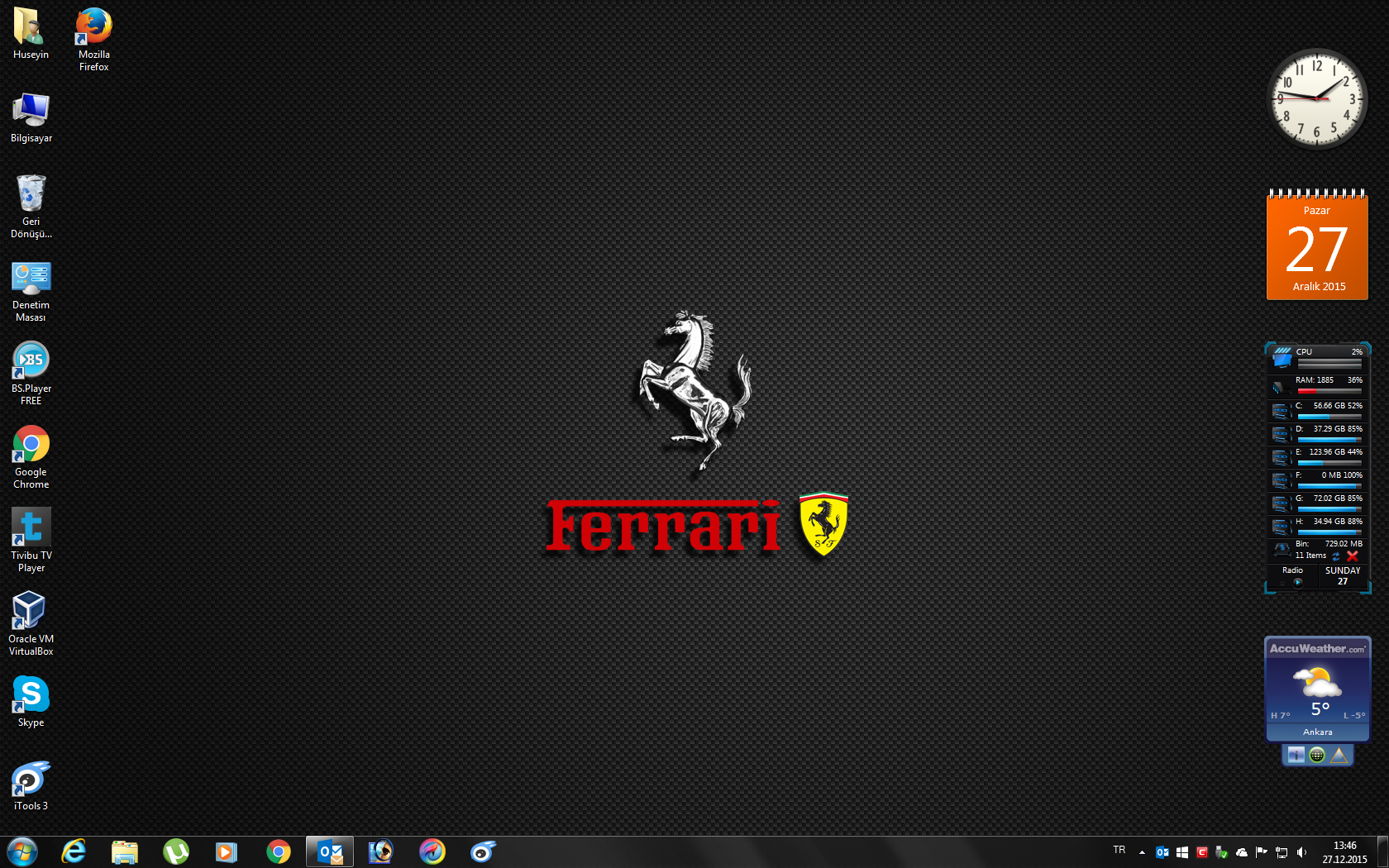Image resolution: width=1389 pixels, height=868 pixels.
Task: Switch to the Outlook taskbar window
Action: click(x=330, y=851)
